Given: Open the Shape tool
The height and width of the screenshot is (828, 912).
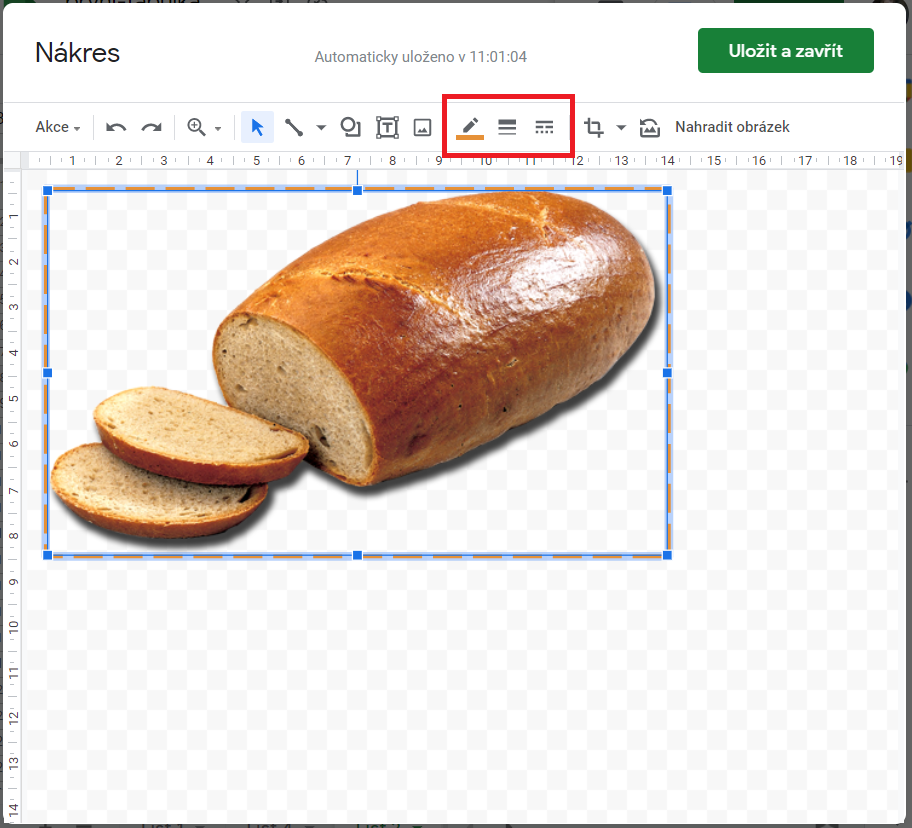Looking at the screenshot, I should (350, 127).
